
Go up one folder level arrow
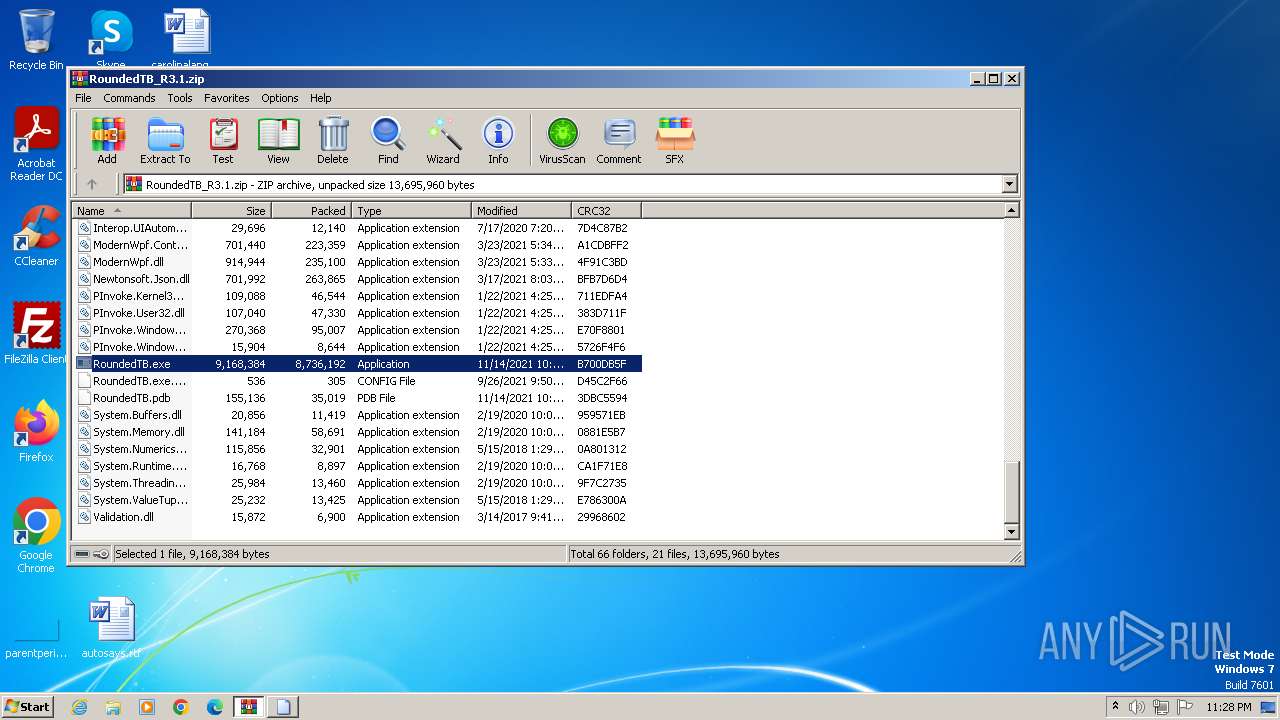click(92, 184)
